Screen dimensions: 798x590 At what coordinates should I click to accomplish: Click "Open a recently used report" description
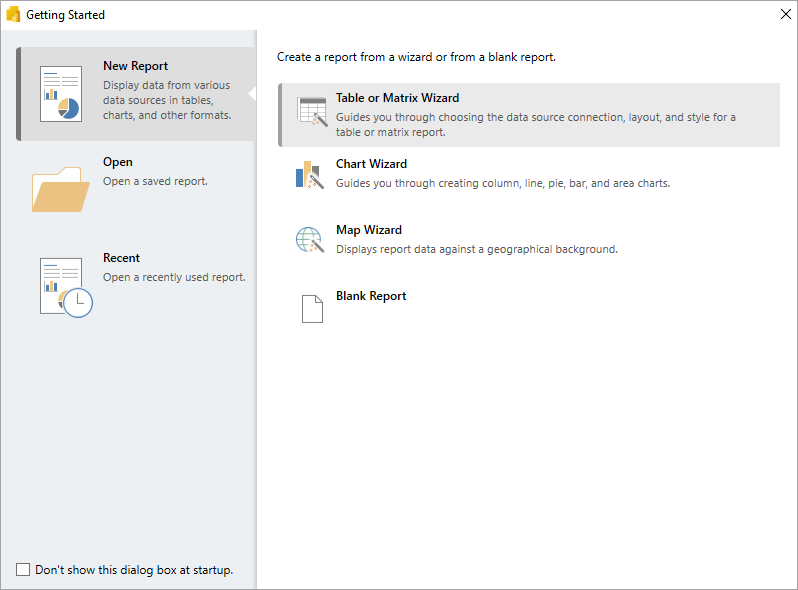click(x=174, y=277)
